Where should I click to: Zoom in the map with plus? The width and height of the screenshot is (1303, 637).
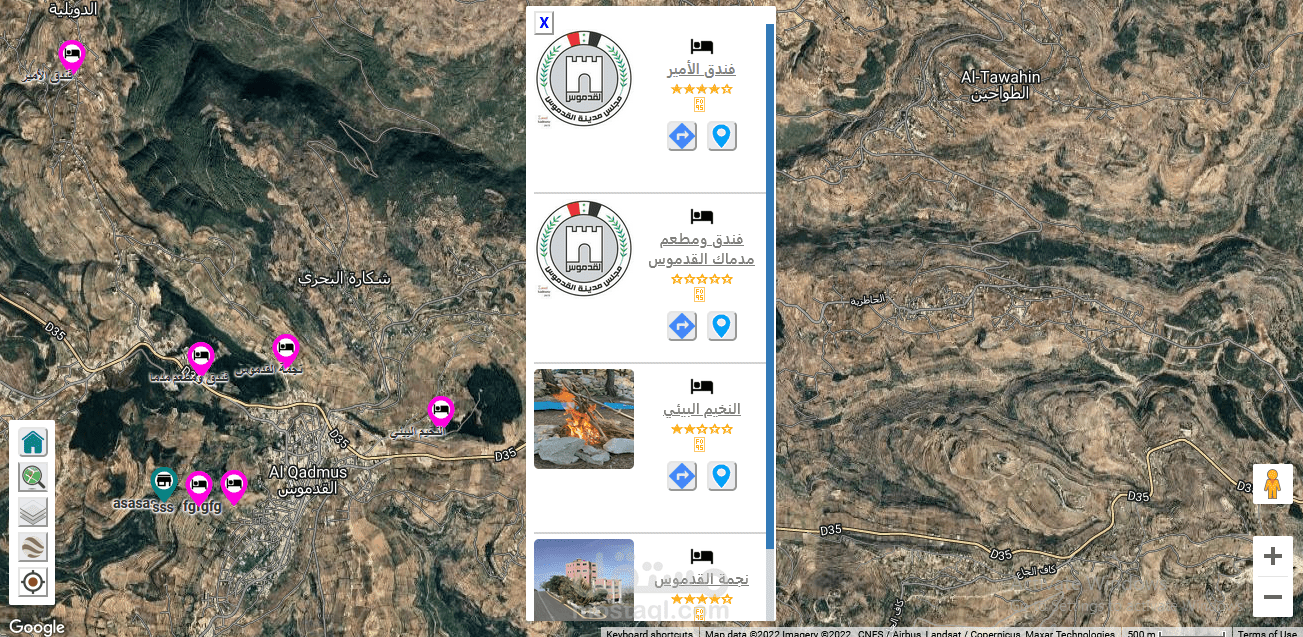click(x=1273, y=556)
